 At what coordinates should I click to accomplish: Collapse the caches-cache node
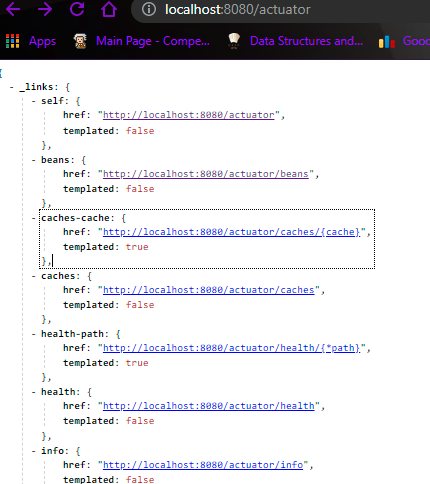point(34,218)
